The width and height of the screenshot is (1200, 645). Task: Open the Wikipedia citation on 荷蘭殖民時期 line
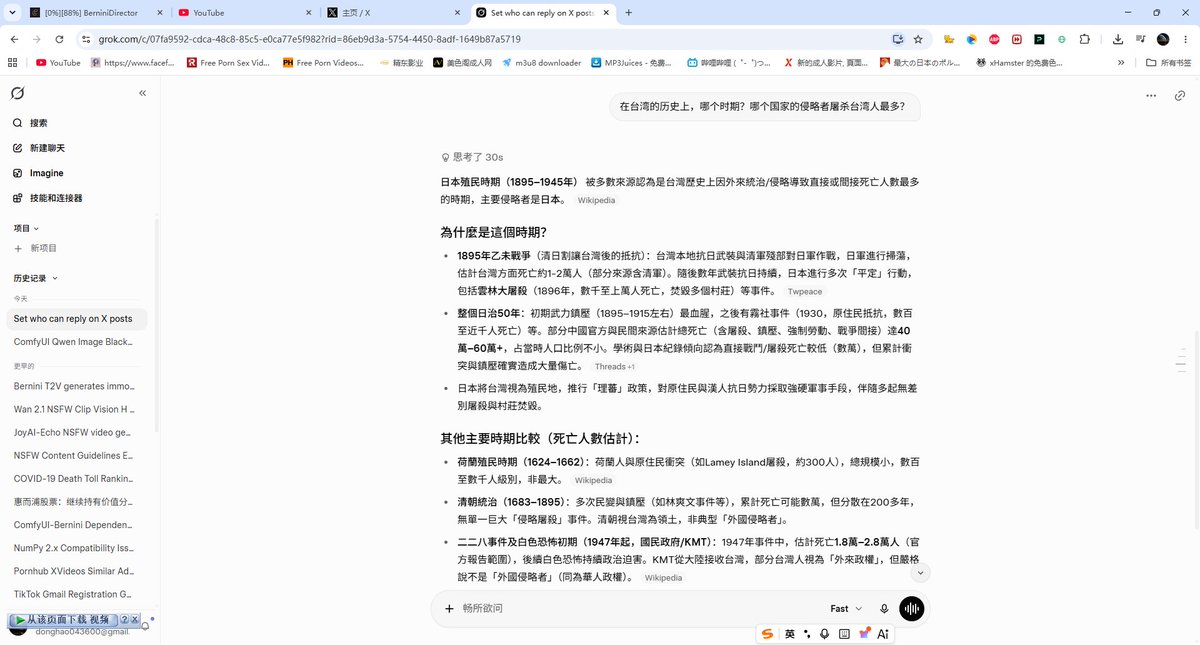[x=593, y=480]
